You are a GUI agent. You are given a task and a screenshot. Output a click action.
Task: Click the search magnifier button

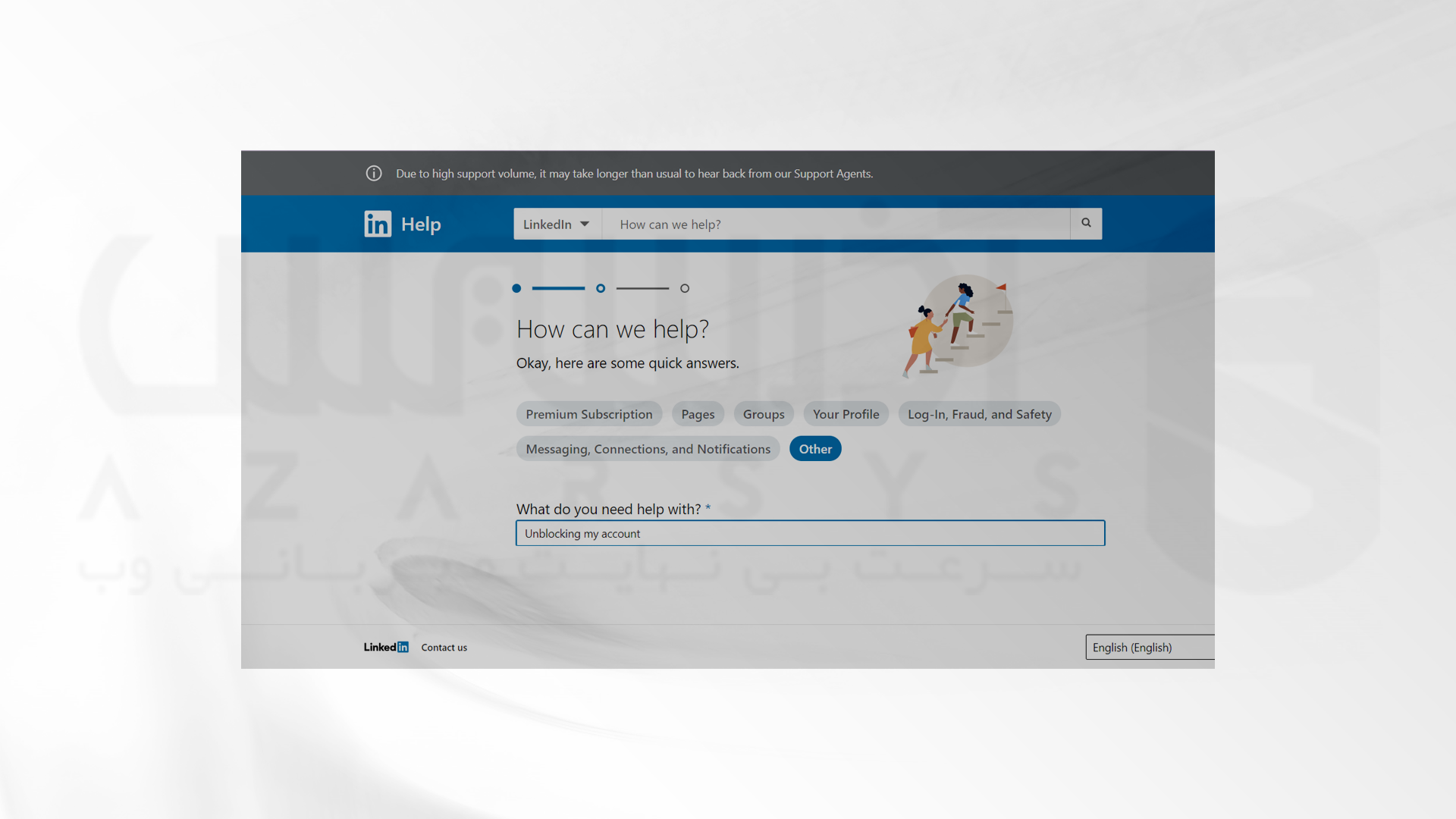point(1086,224)
